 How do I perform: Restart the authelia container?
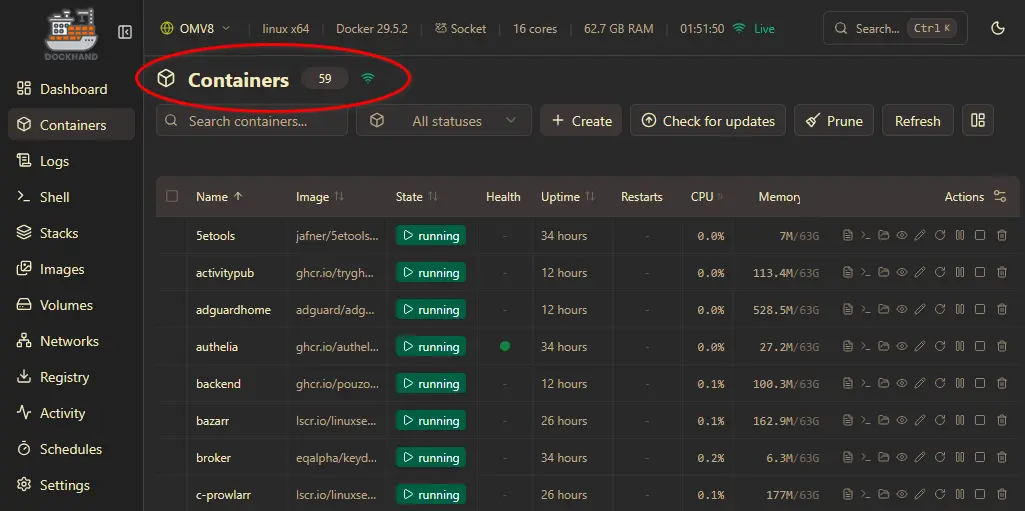(940, 346)
